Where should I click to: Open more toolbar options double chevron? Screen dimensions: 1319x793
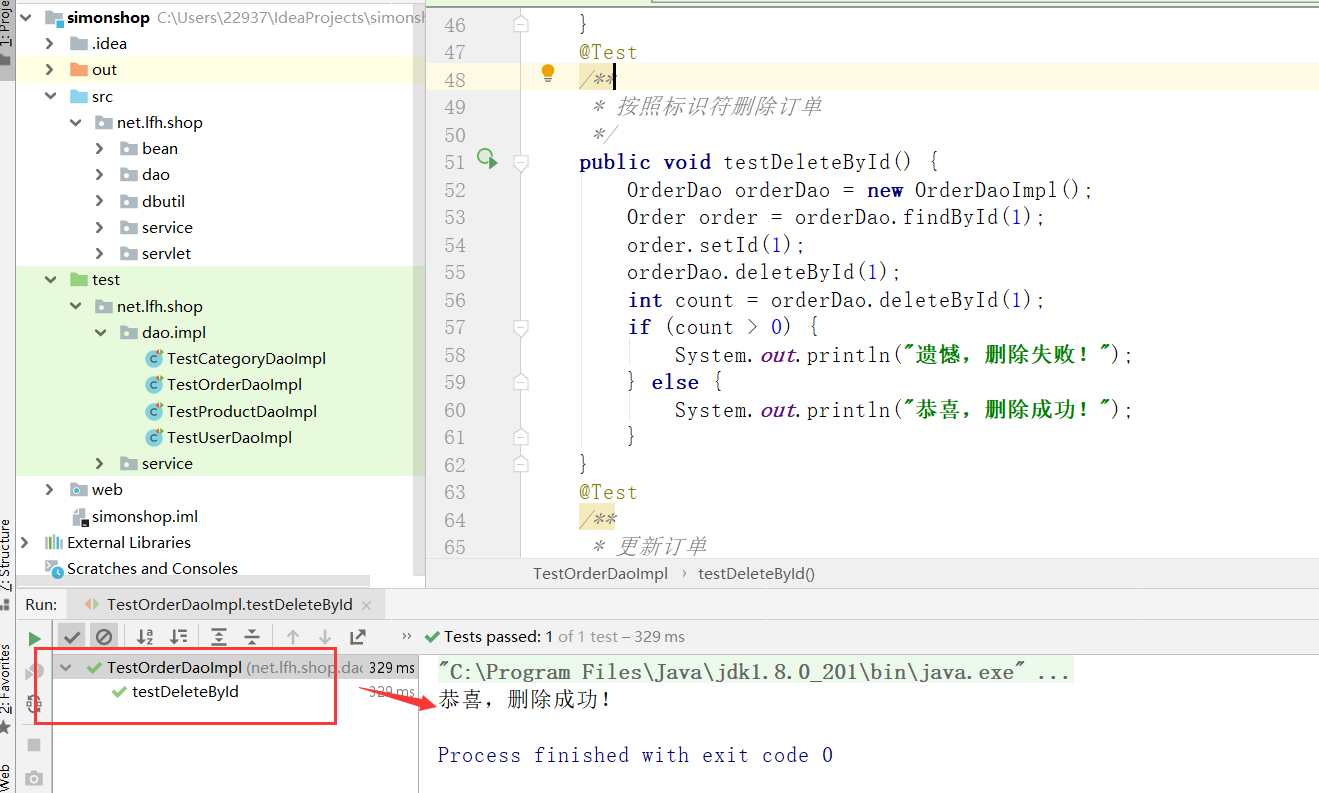pos(407,635)
